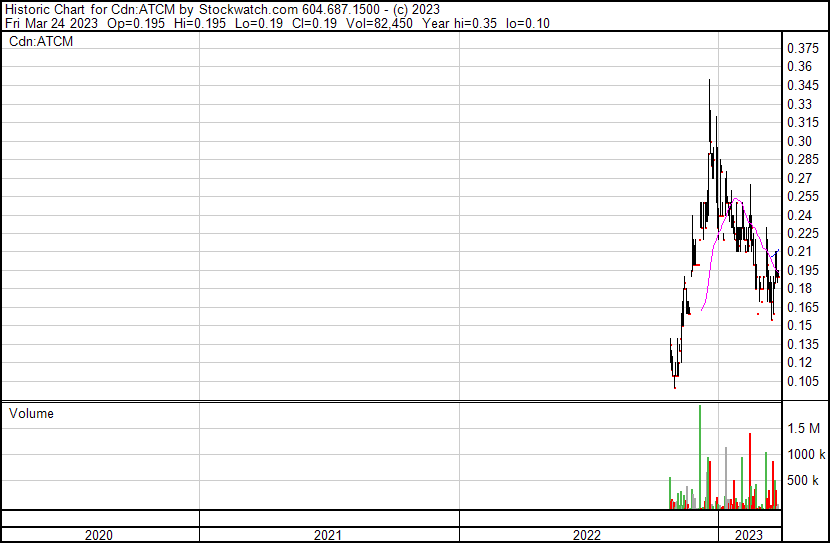Select the 2022 year on time axis
This screenshot has height=543, width=830.
[x=588, y=535]
